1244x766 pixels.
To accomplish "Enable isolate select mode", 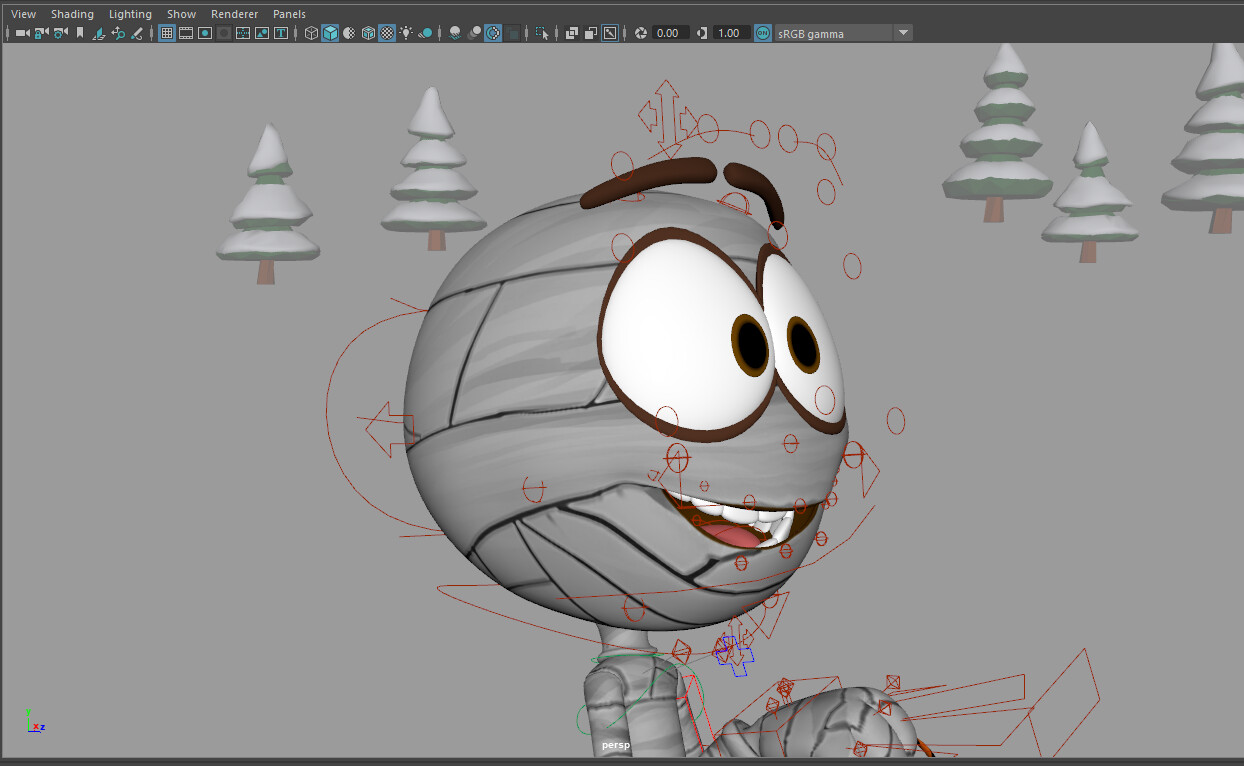I will (540, 33).
